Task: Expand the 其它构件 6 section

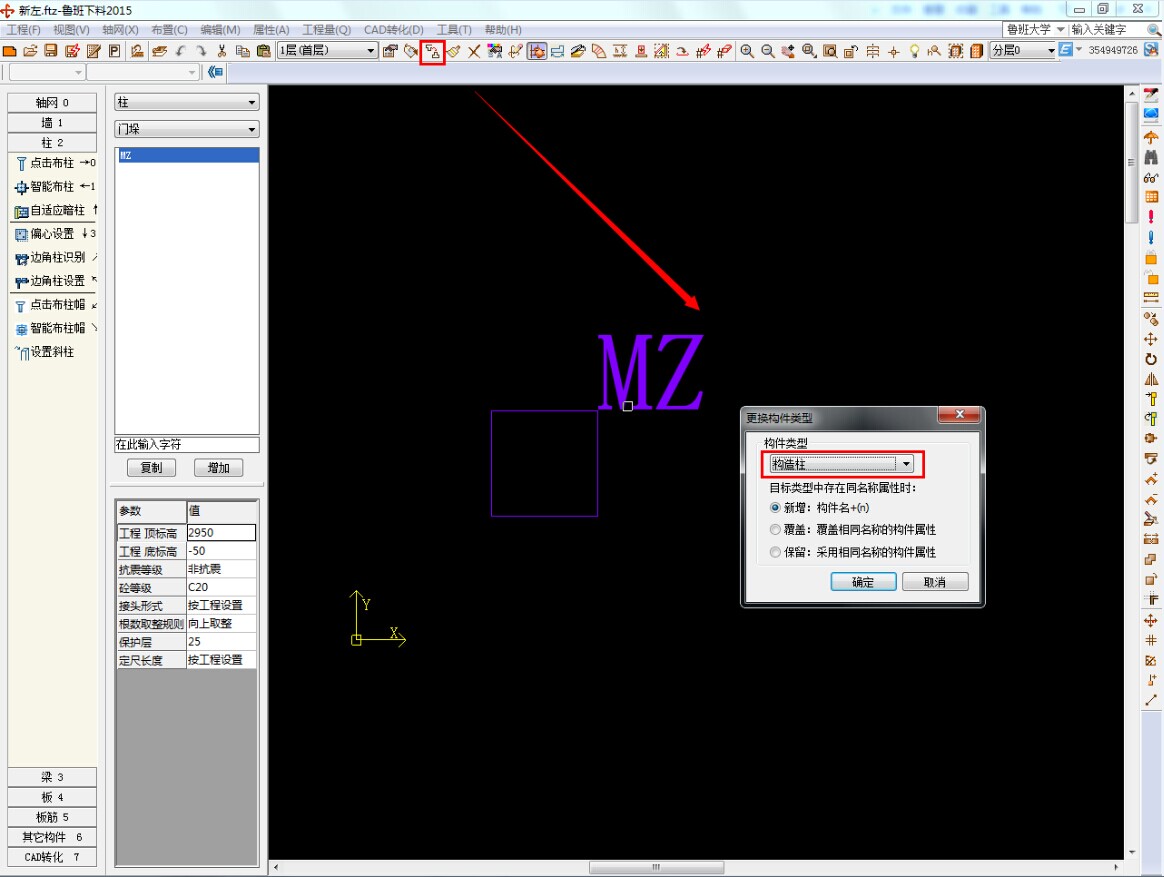Action: (52, 838)
